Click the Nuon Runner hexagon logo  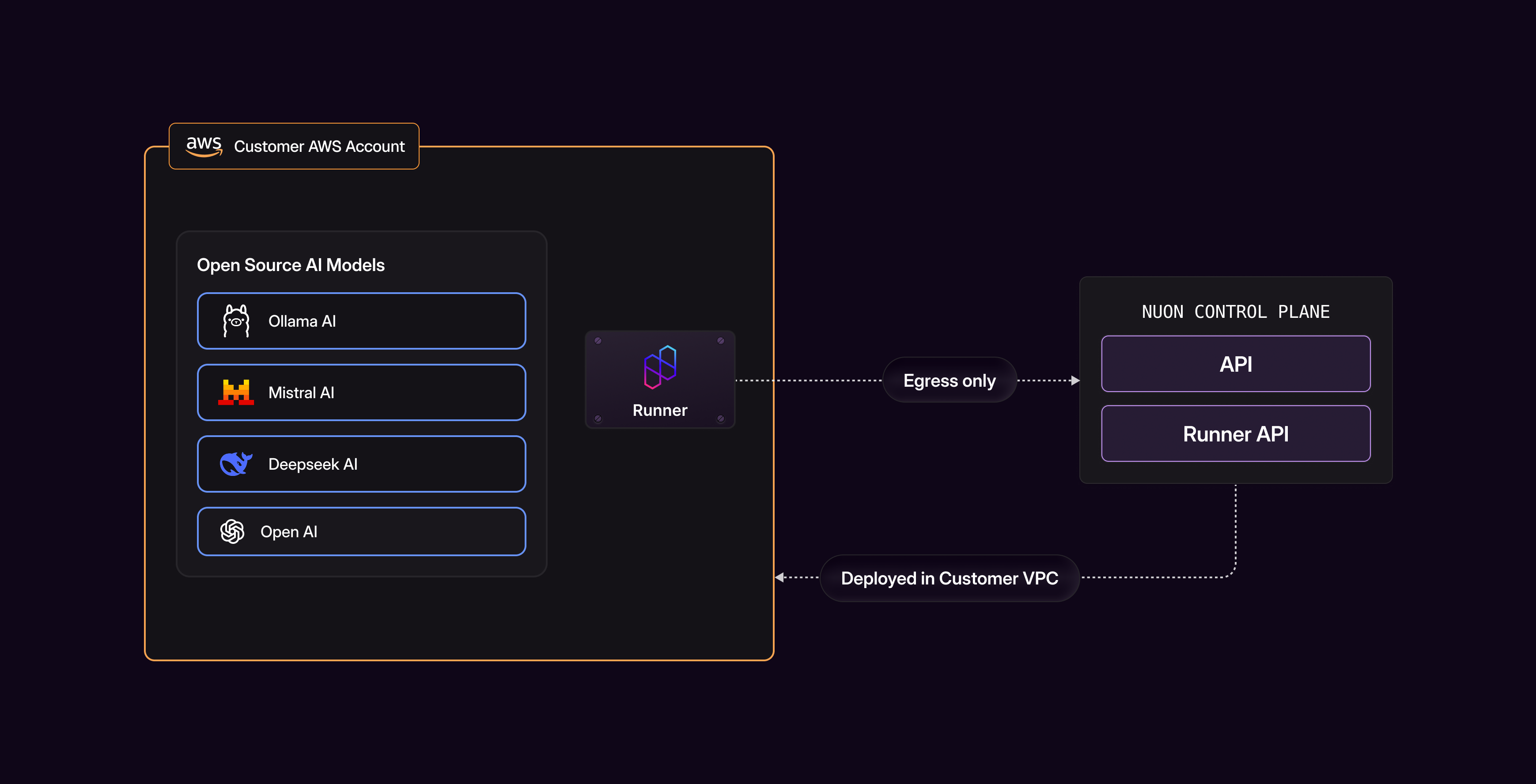[660, 367]
